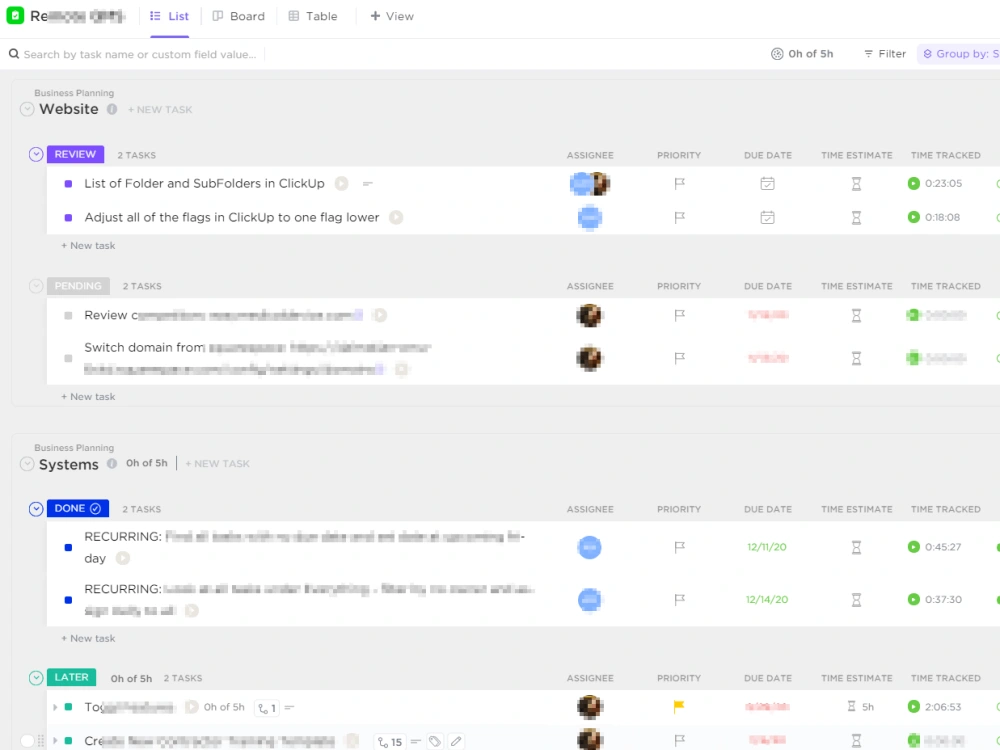Set time estimate for 12/14/20 recurring task
The image size is (1000, 750).
857,599
